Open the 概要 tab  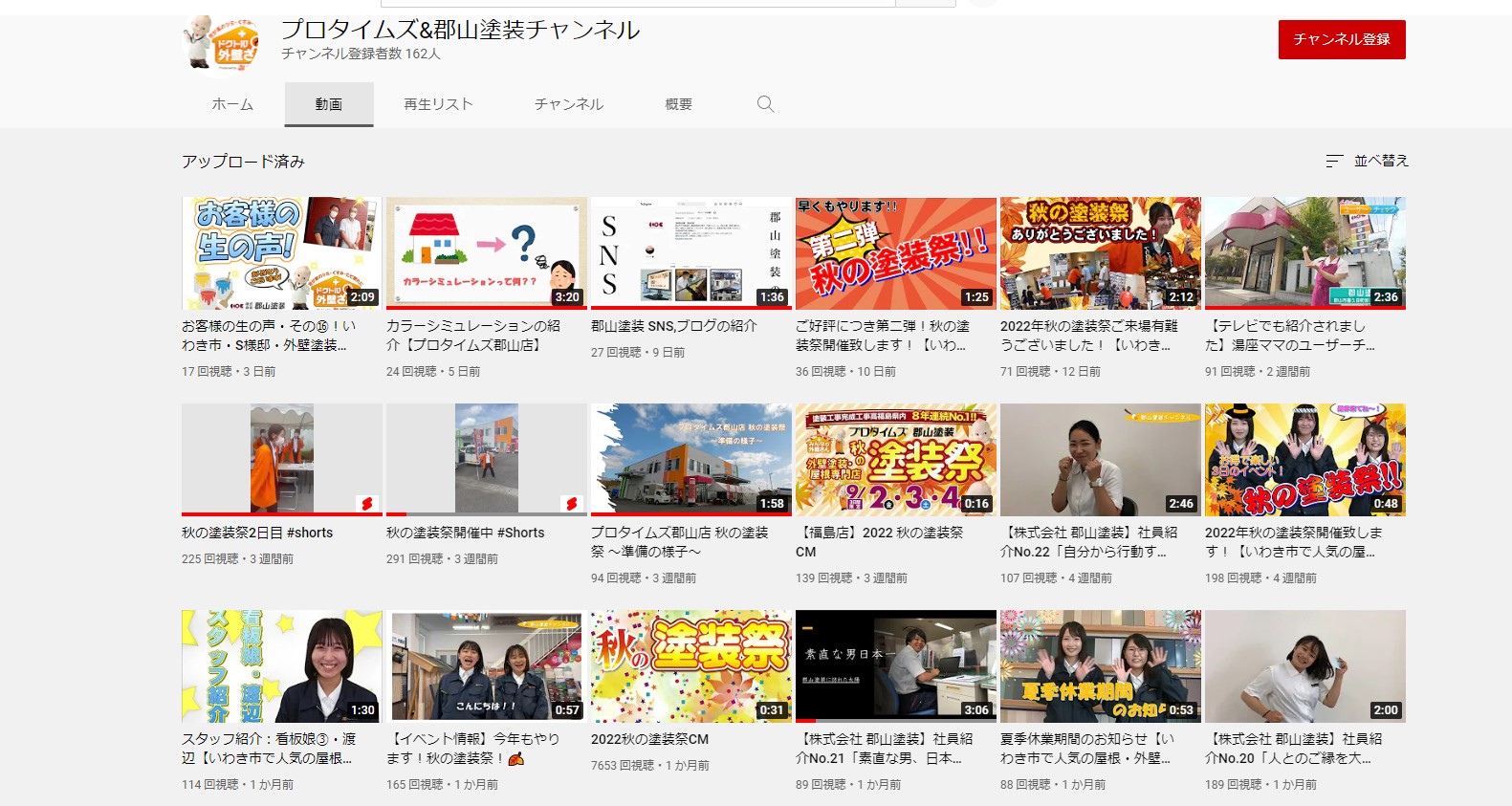(678, 104)
